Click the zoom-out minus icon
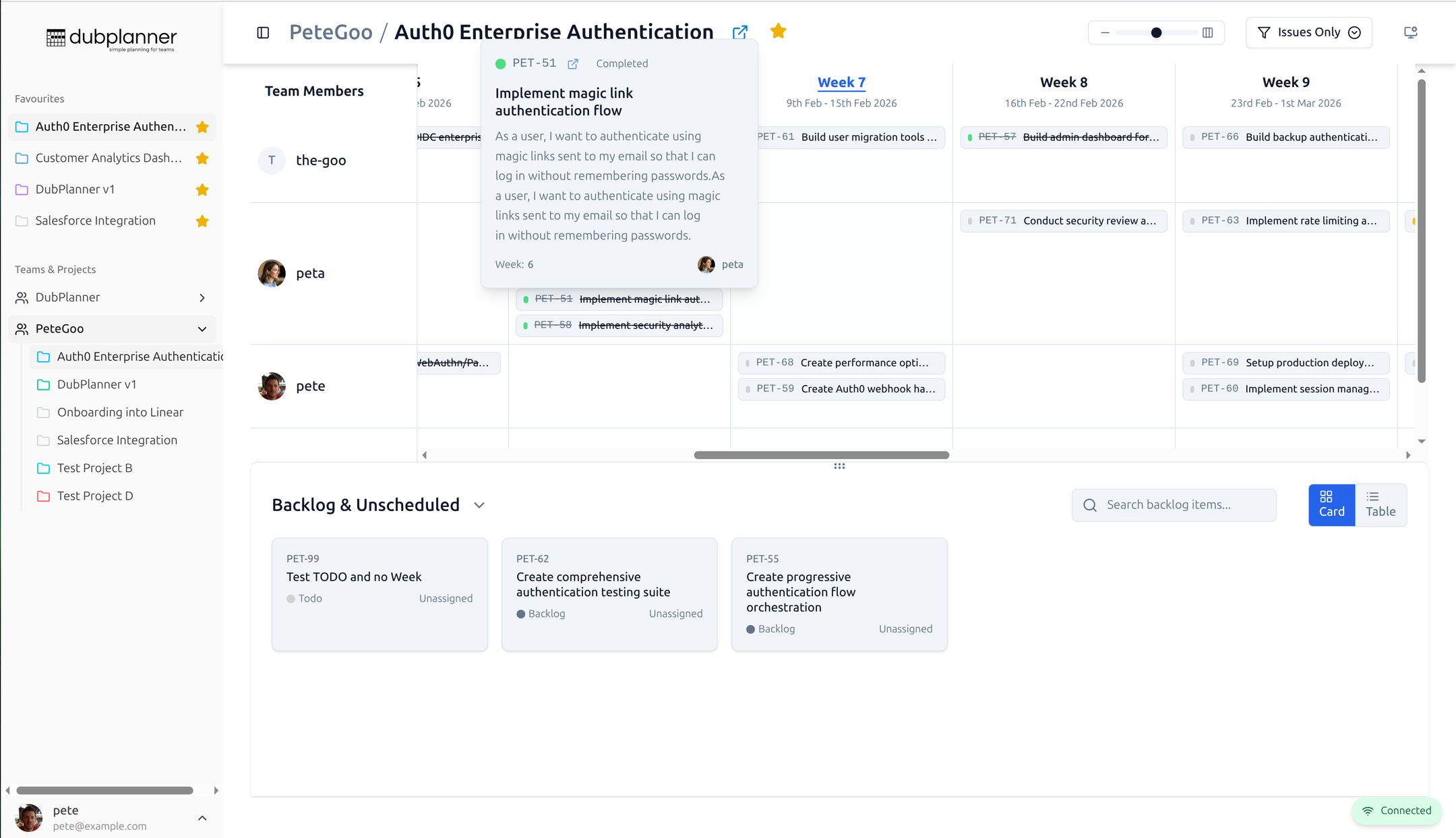1456x838 pixels. point(1105,32)
